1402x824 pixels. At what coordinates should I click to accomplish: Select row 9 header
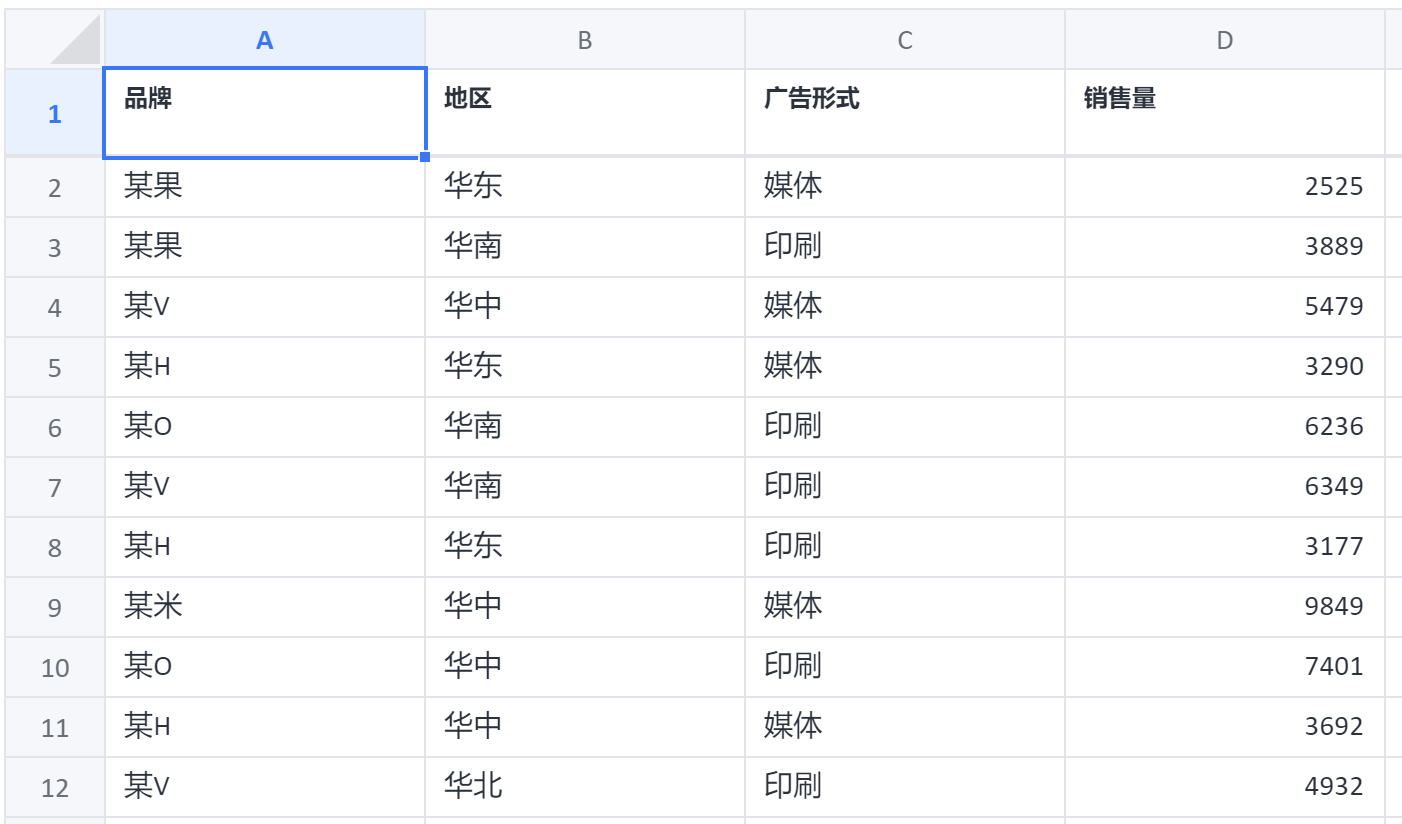54,607
